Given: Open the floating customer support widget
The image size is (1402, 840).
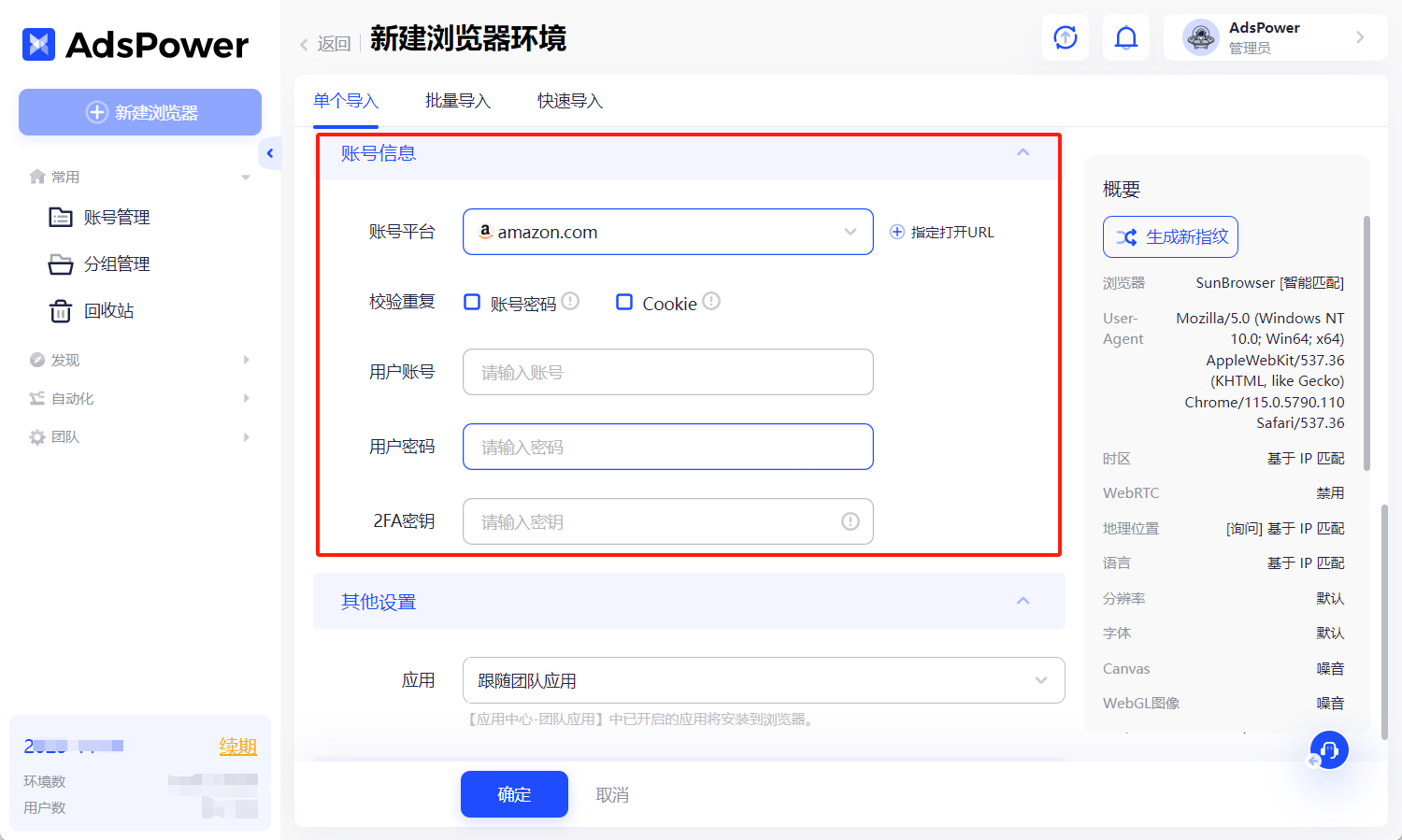Looking at the screenshot, I should [x=1329, y=749].
